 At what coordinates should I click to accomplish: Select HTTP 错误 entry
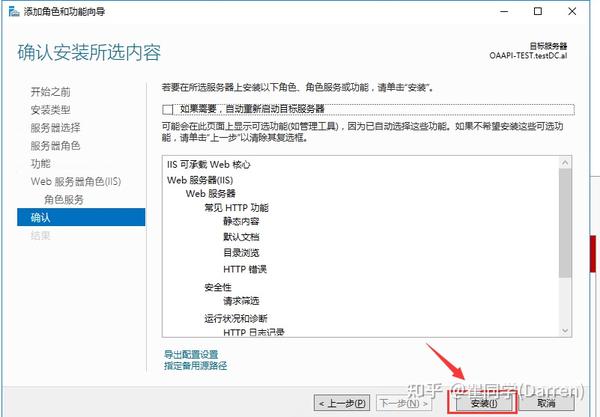[x=245, y=269]
